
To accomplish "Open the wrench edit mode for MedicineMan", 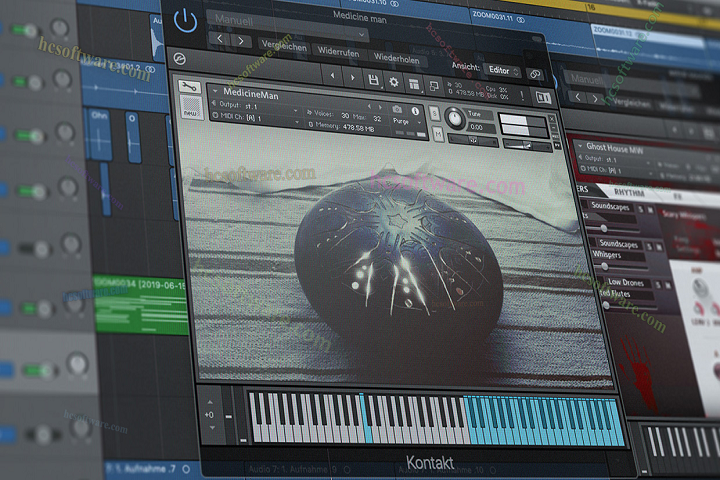I will coord(189,86).
